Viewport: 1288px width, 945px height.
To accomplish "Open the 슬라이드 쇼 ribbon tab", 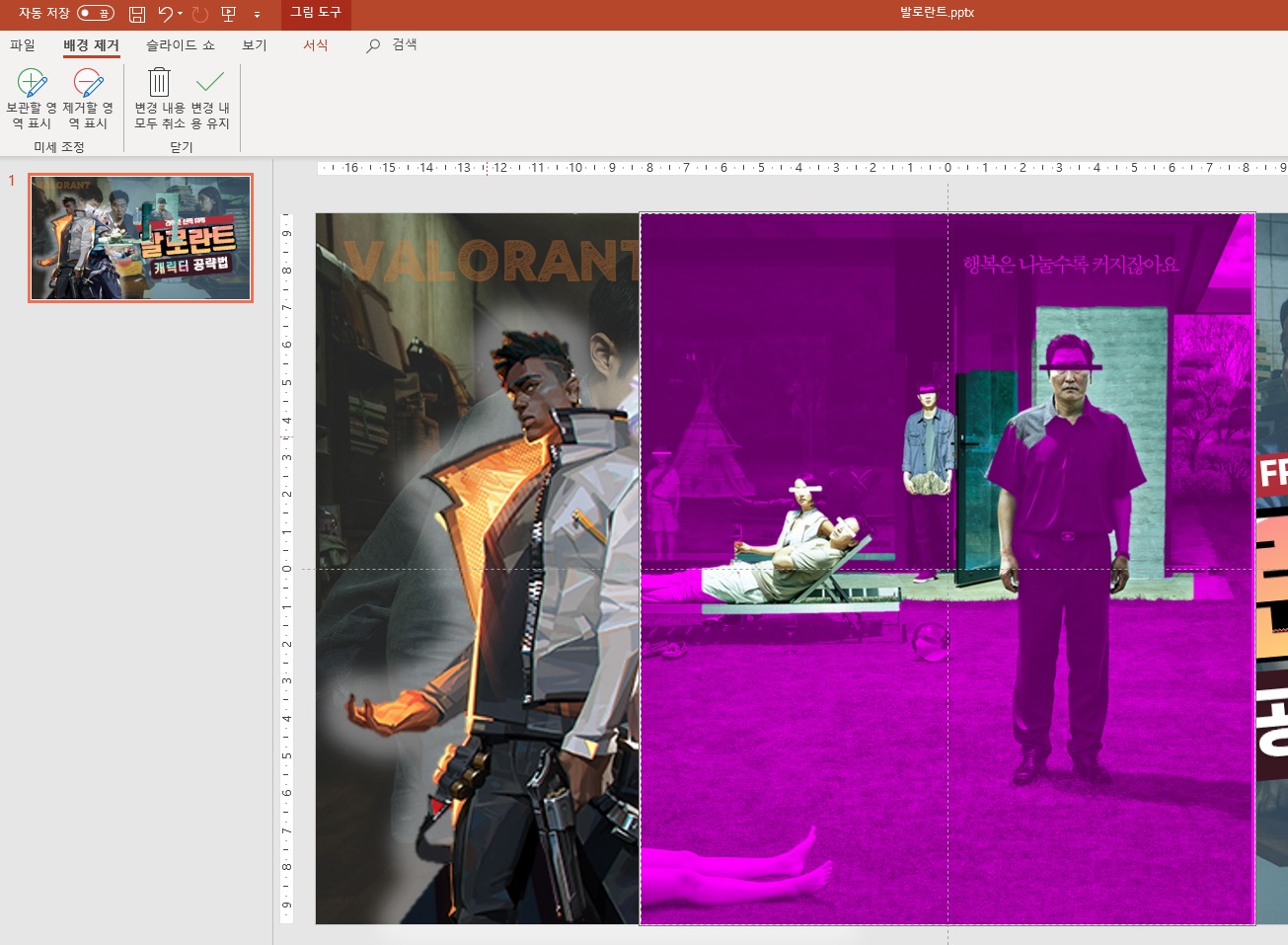I will (x=181, y=45).
